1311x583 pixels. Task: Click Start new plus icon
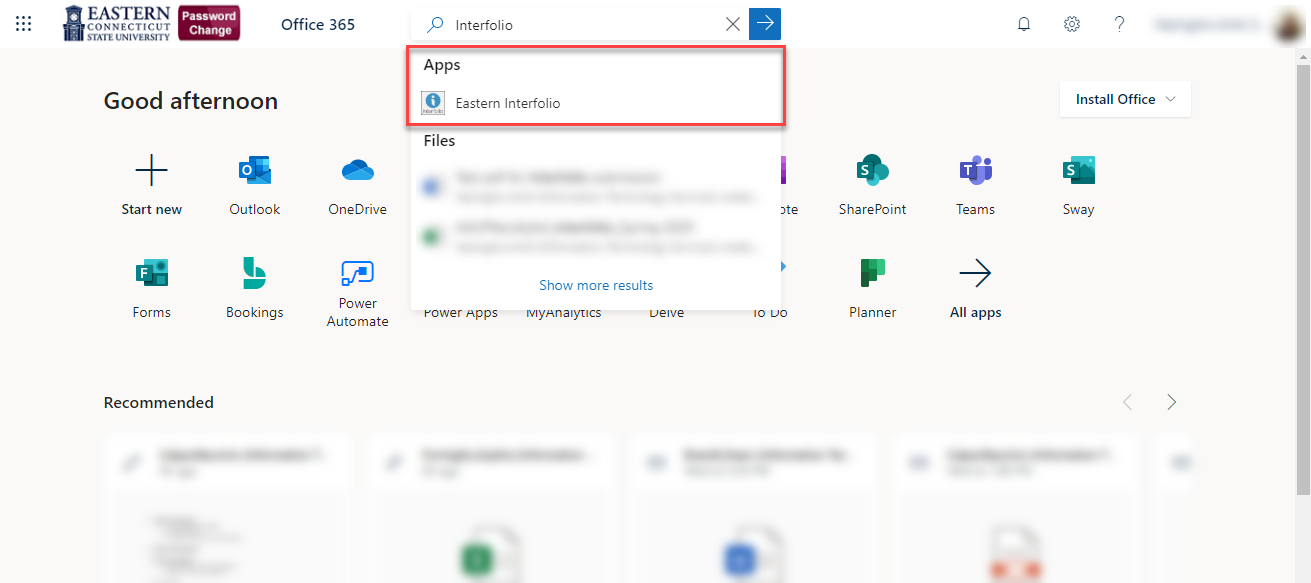point(151,171)
